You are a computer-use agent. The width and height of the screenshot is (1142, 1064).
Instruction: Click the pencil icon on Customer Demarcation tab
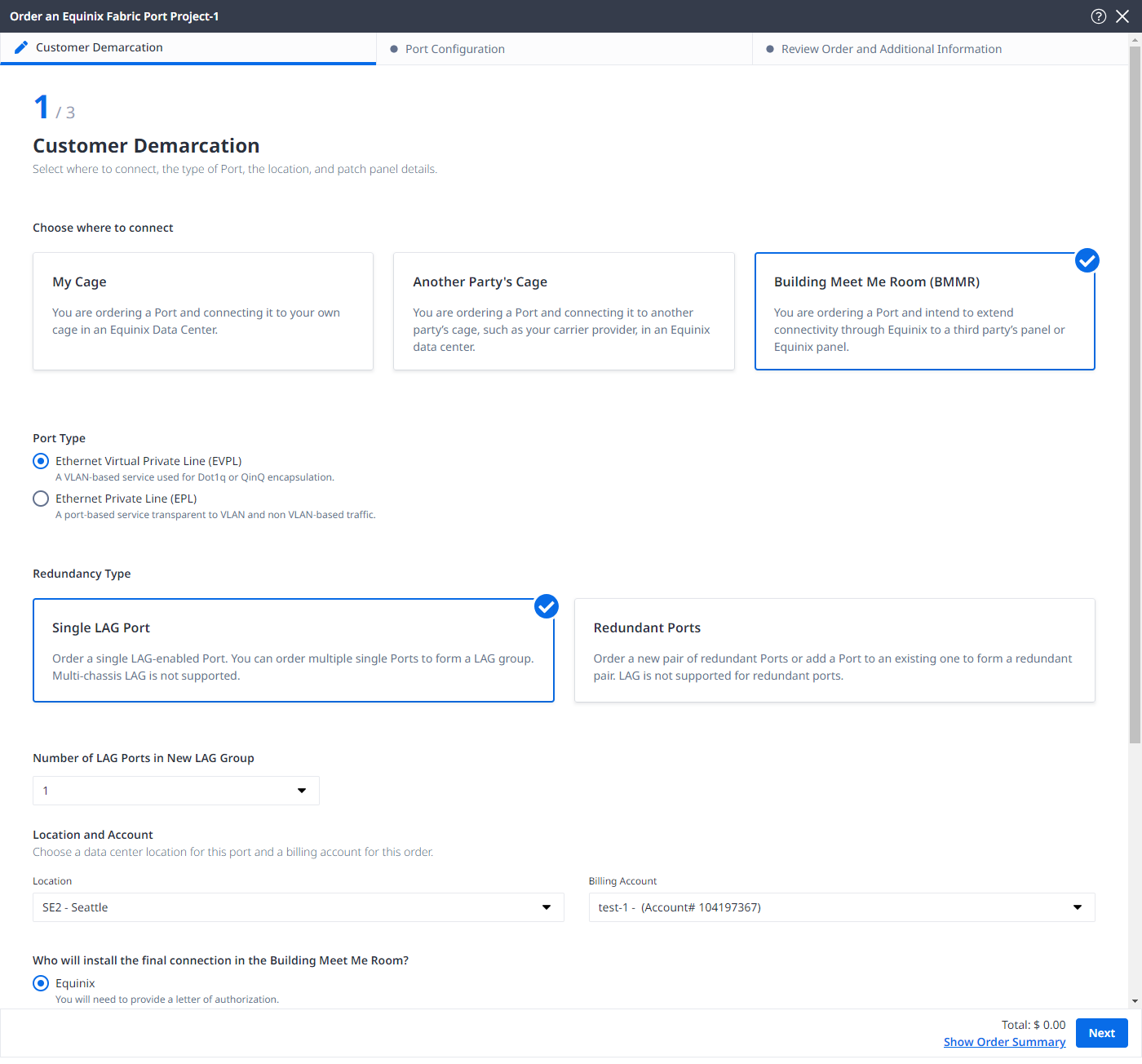click(21, 47)
